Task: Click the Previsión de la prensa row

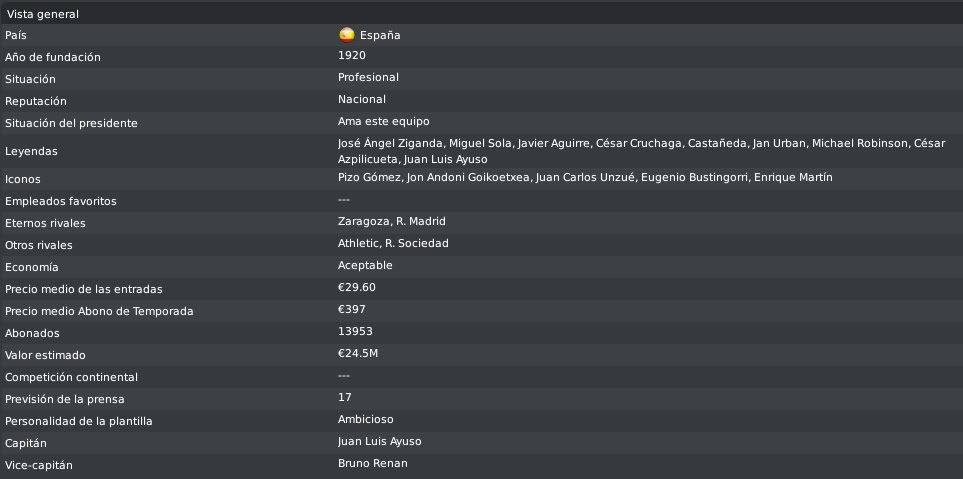Action: [x=482, y=399]
